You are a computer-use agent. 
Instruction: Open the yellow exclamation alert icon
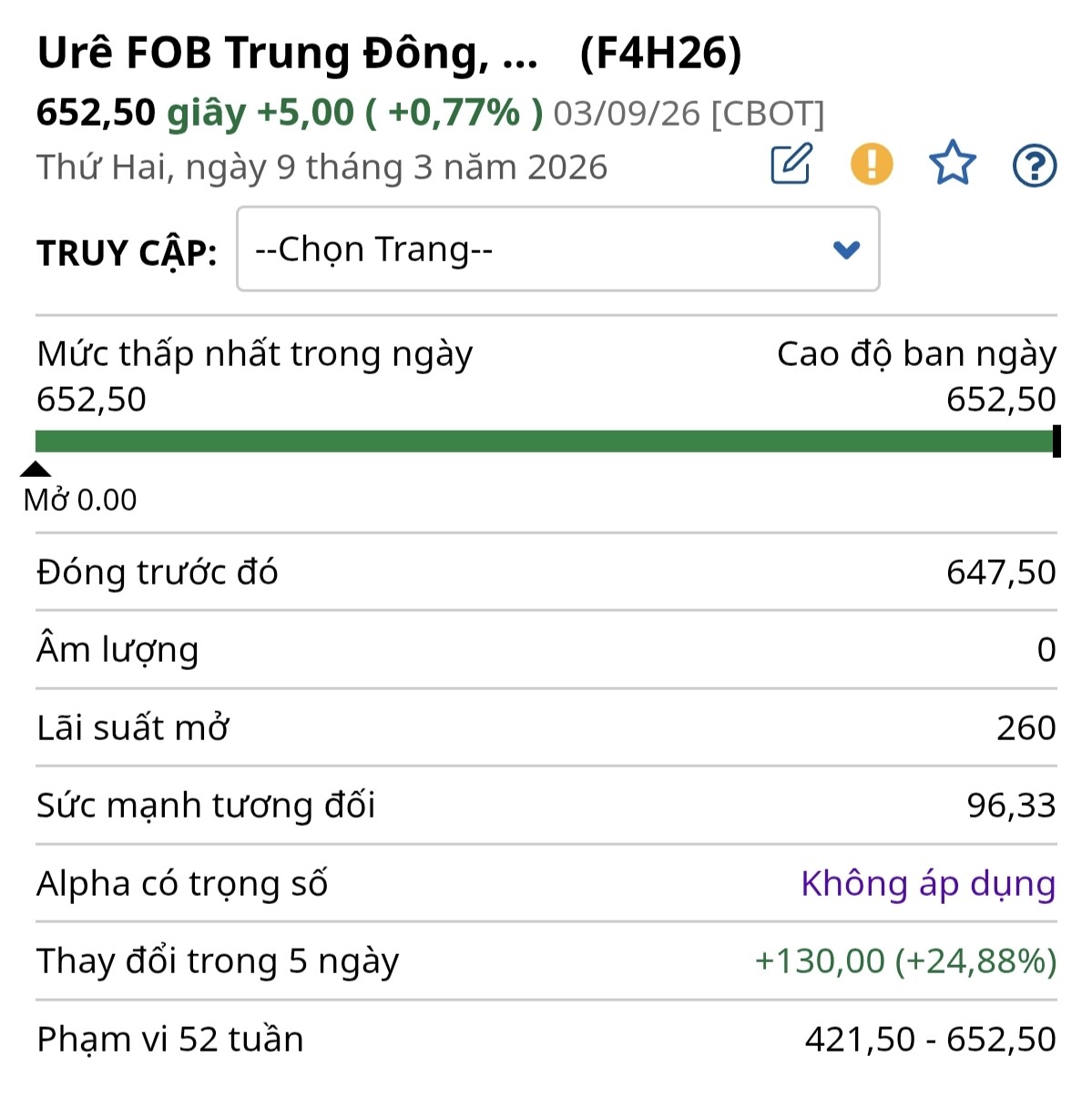872,164
